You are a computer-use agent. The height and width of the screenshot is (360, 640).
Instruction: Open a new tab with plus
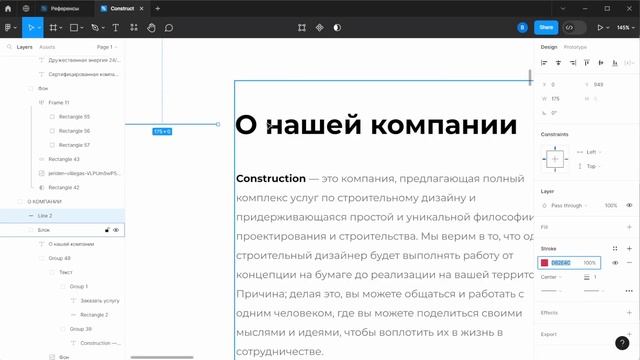[158, 8]
